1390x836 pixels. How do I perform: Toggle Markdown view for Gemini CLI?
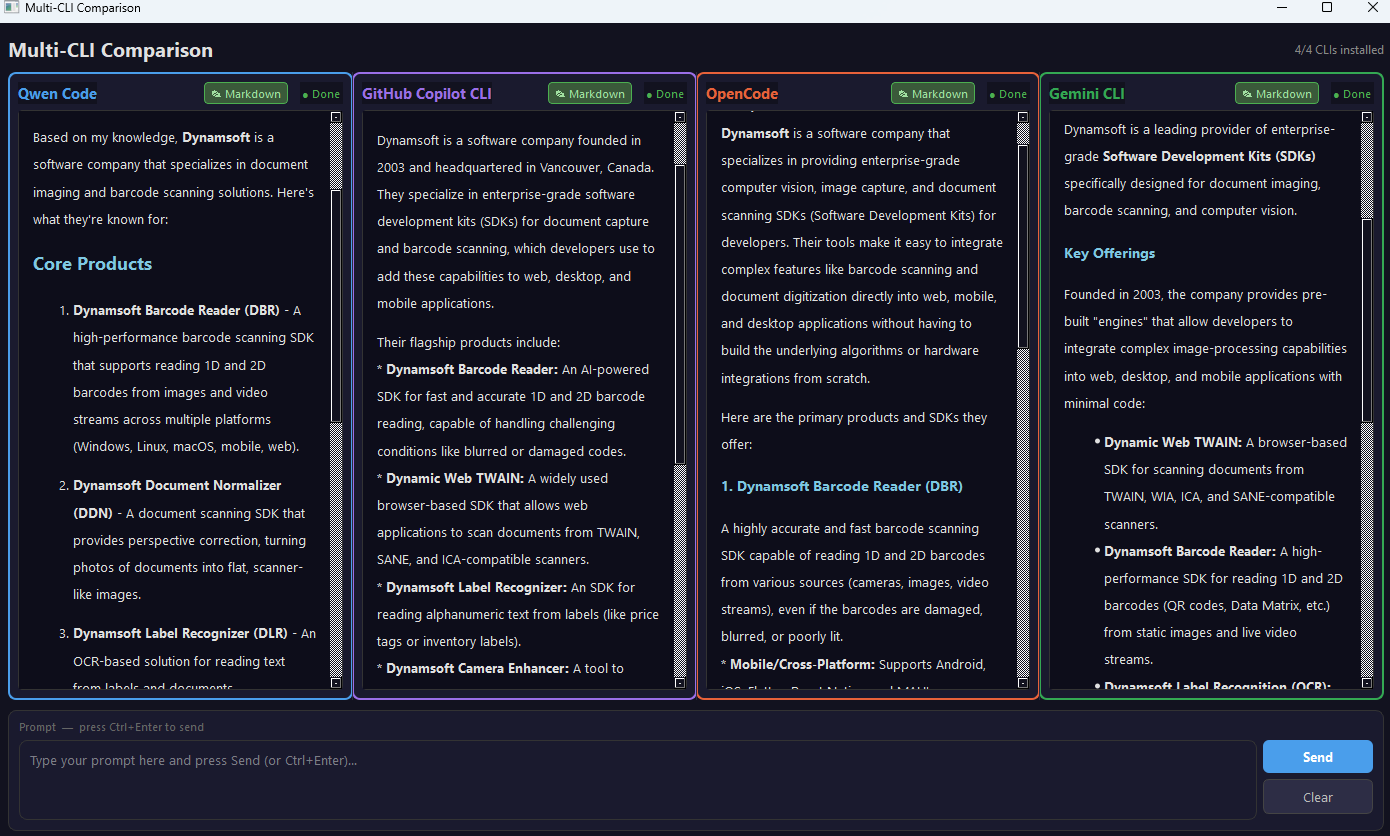1277,93
